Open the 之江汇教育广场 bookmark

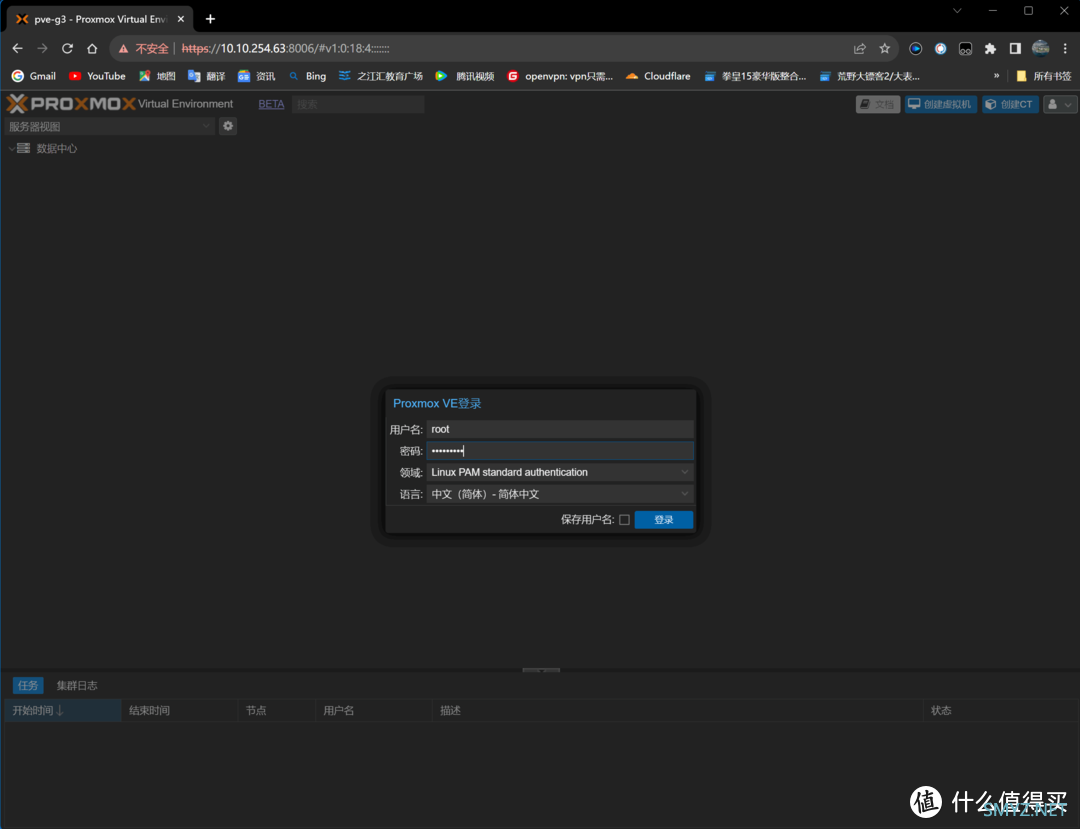point(381,76)
